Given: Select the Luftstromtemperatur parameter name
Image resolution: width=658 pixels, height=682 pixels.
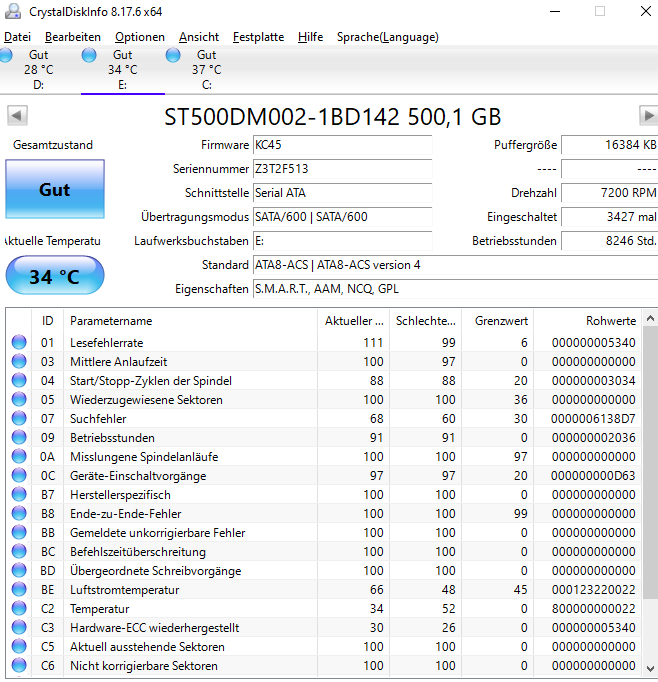Looking at the screenshot, I should (x=125, y=590).
